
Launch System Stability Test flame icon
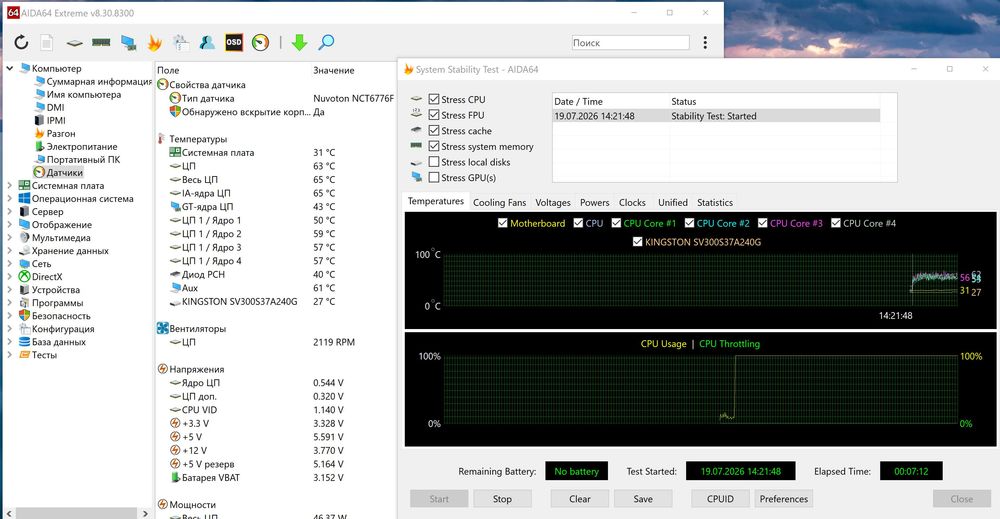pos(154,43)
